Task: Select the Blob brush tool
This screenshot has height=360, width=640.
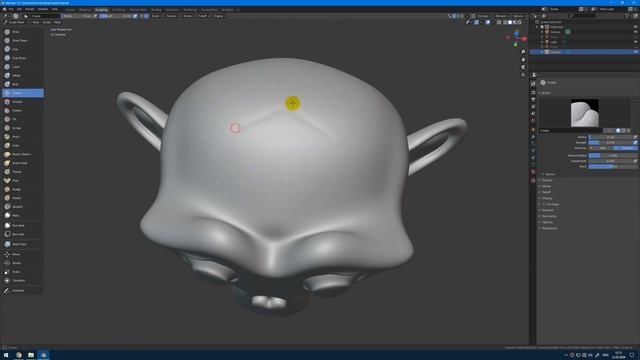Action: pyautogui.click(x=22, y=84)
